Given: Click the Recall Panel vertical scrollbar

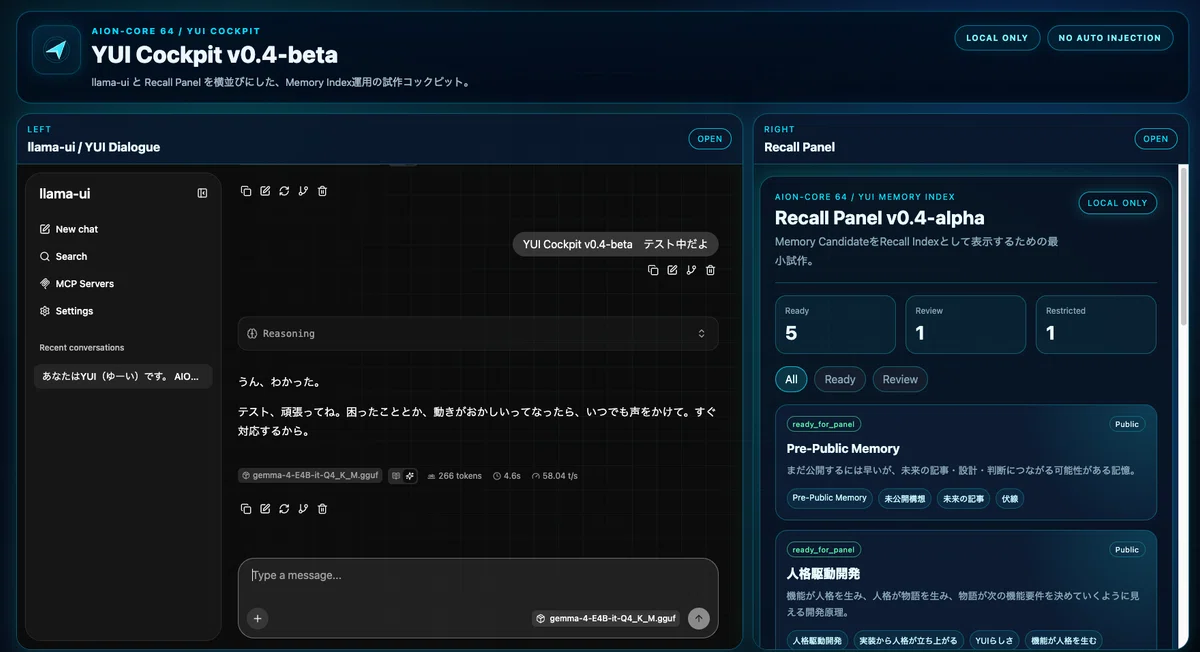Looking at the screenshot, I should coord(1185,245).
